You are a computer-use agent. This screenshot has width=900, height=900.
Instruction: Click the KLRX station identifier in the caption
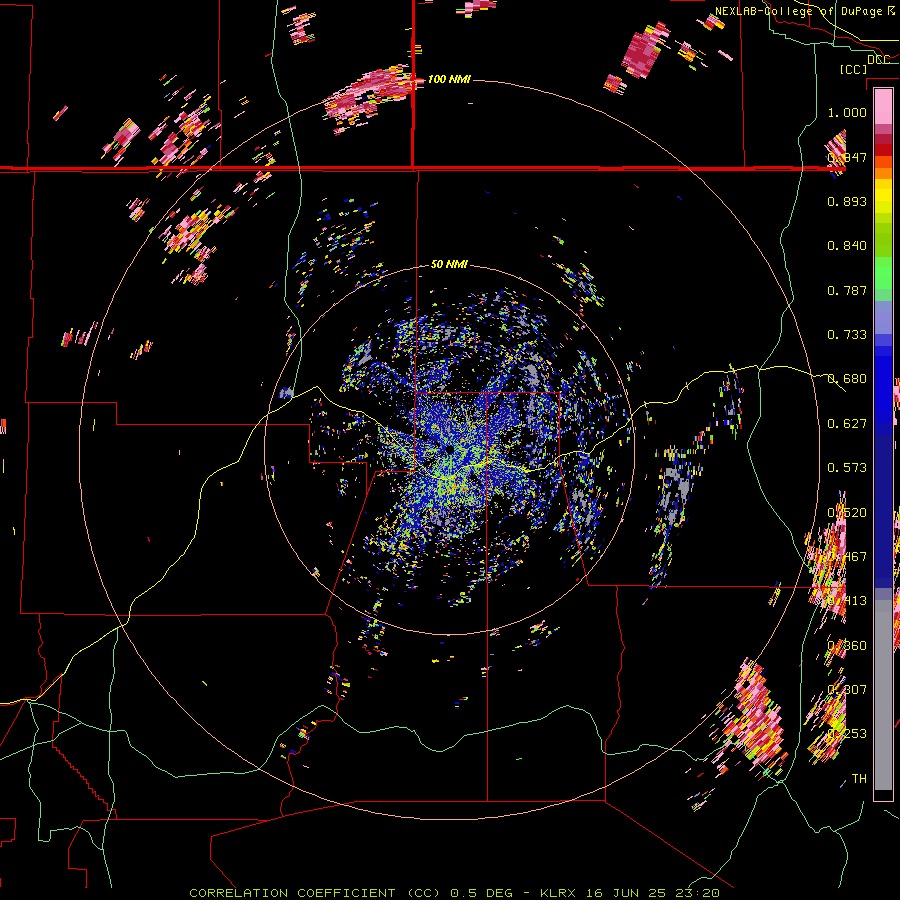click(x=560, y=893)
